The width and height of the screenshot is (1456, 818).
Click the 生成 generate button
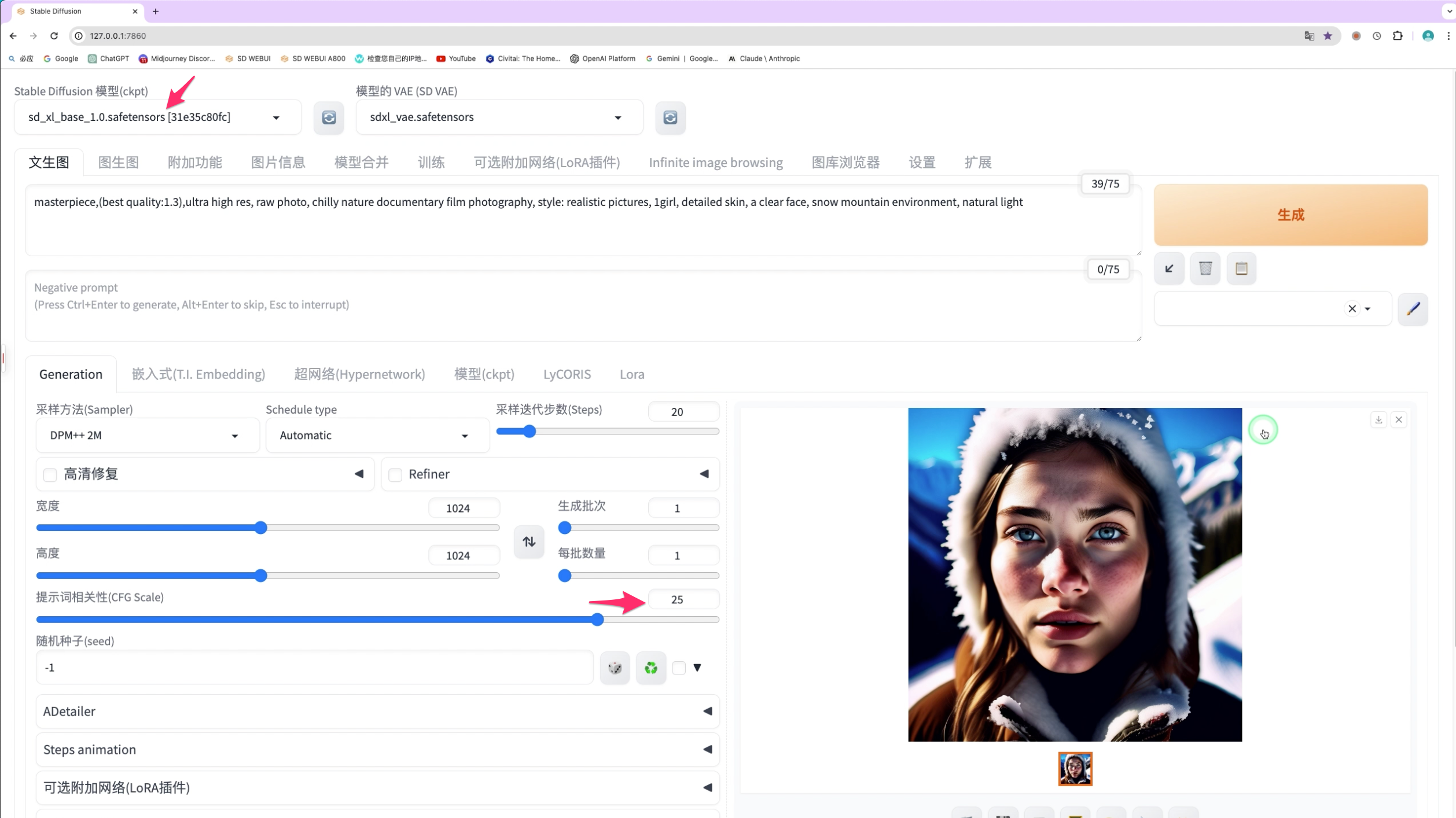[x=1290, y=215]
